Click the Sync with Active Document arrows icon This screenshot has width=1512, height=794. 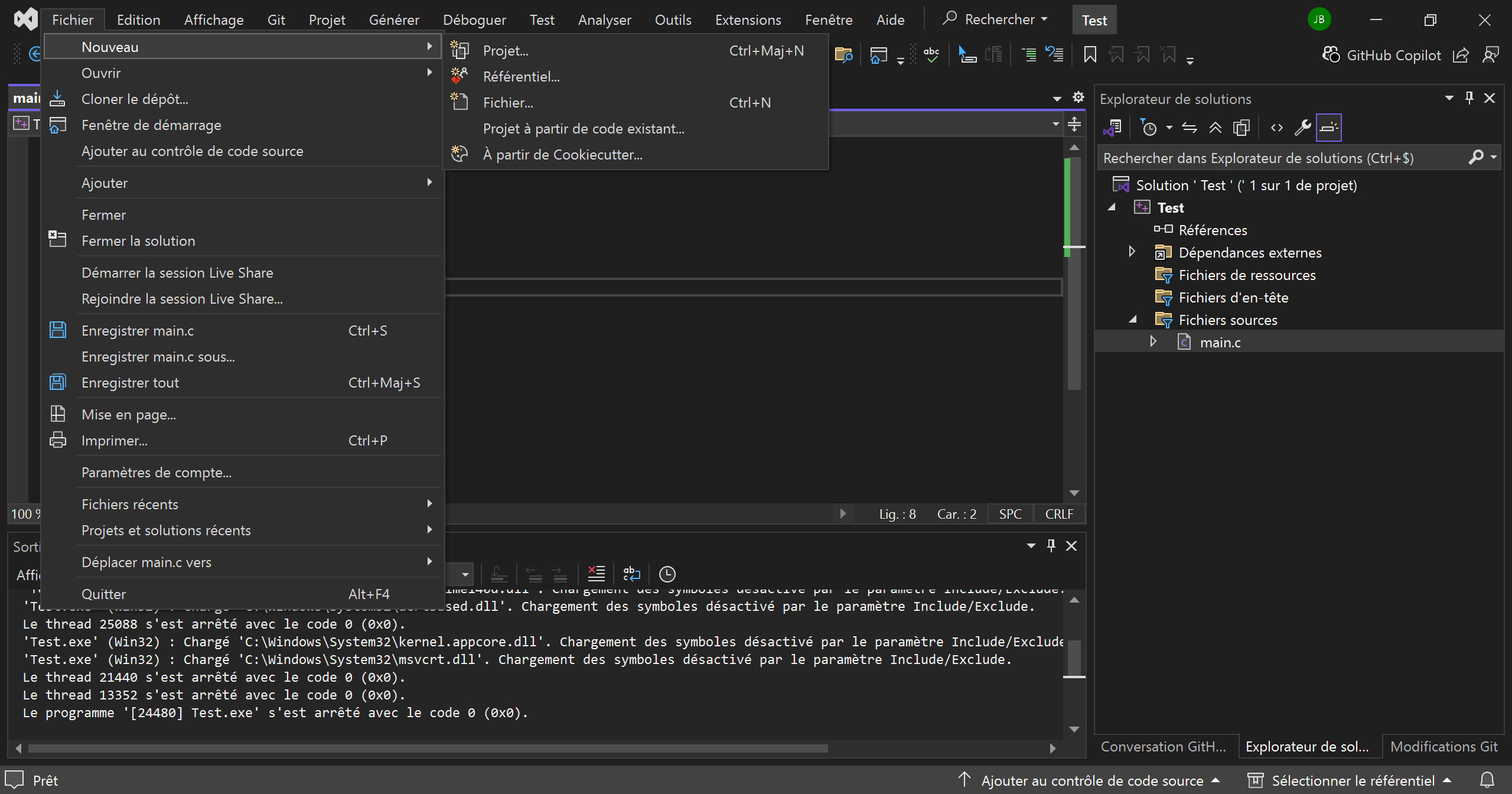[x=1189, y=128]
